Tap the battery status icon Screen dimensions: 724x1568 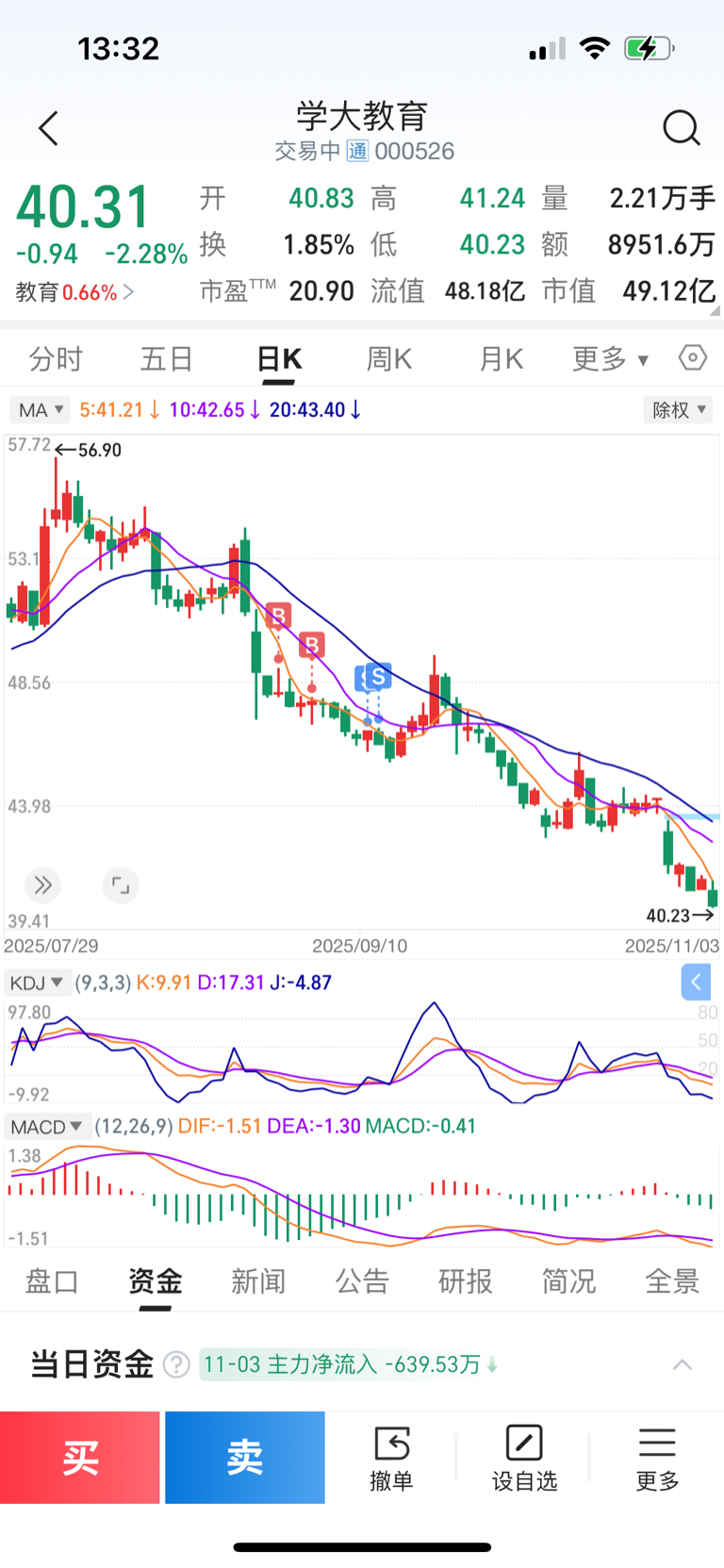(650, 48)
